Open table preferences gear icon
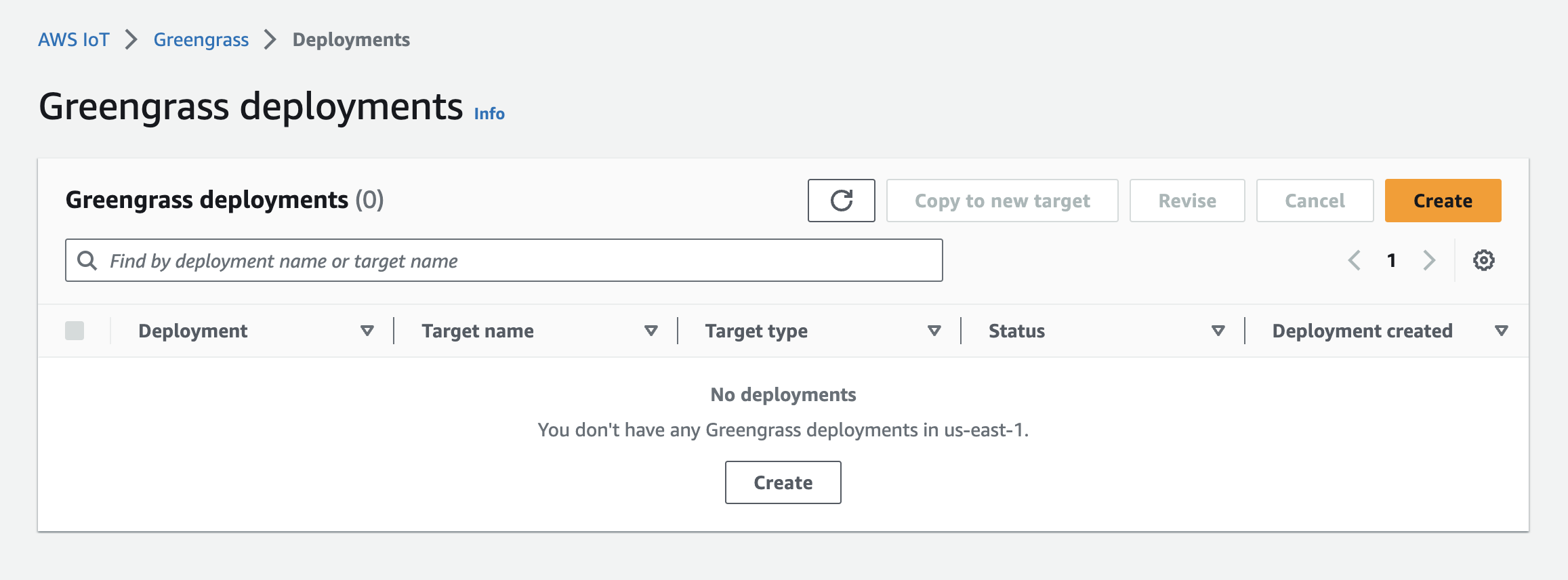 pyautogui.click(x=1483, y=260)
